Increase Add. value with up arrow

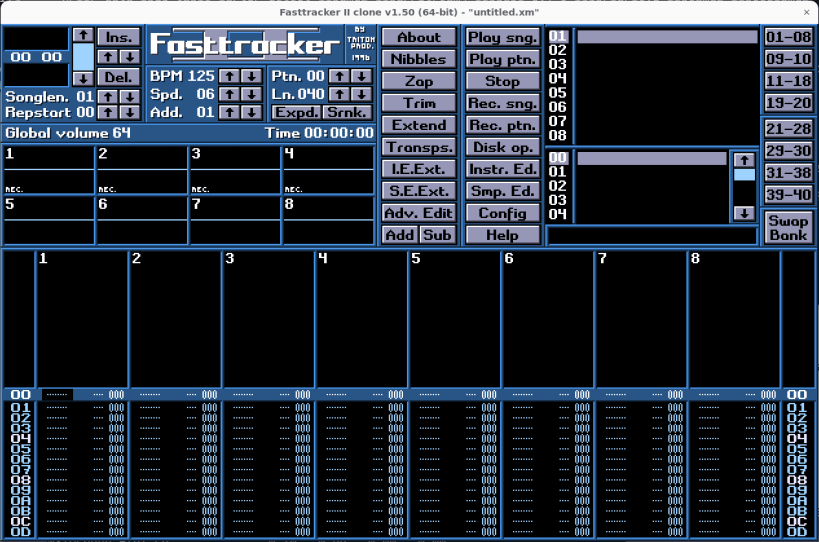click(x=229, y=112)
